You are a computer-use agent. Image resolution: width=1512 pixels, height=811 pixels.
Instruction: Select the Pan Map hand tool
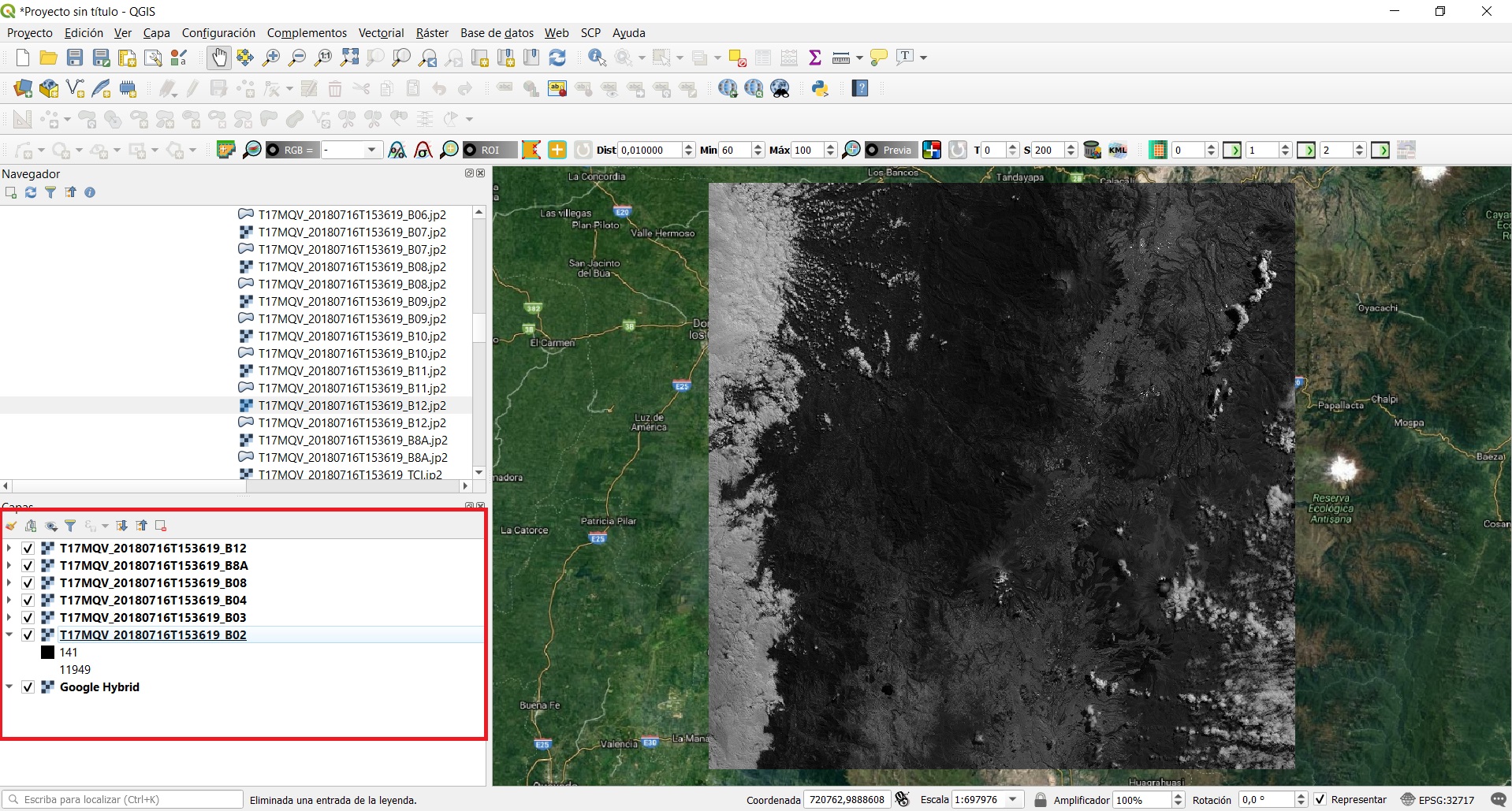pyautogui.click(x=218, y=58)
